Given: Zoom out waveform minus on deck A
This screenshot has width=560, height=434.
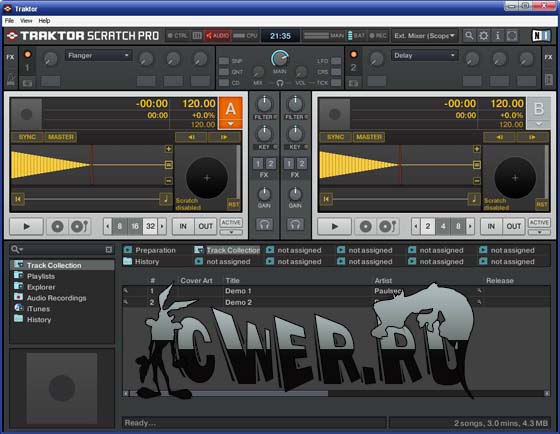Looking at the screenshot, I should [x=169, y=181].
